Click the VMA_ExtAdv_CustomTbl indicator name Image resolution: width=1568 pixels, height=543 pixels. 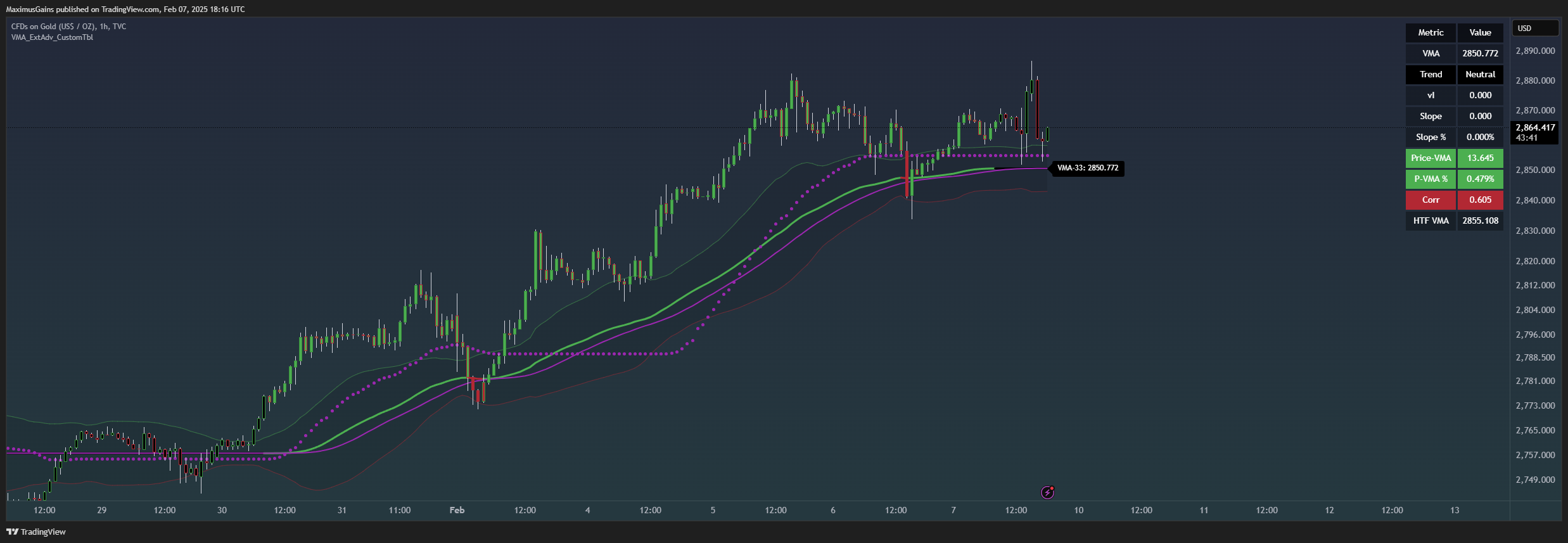click(x=52, y=37)
